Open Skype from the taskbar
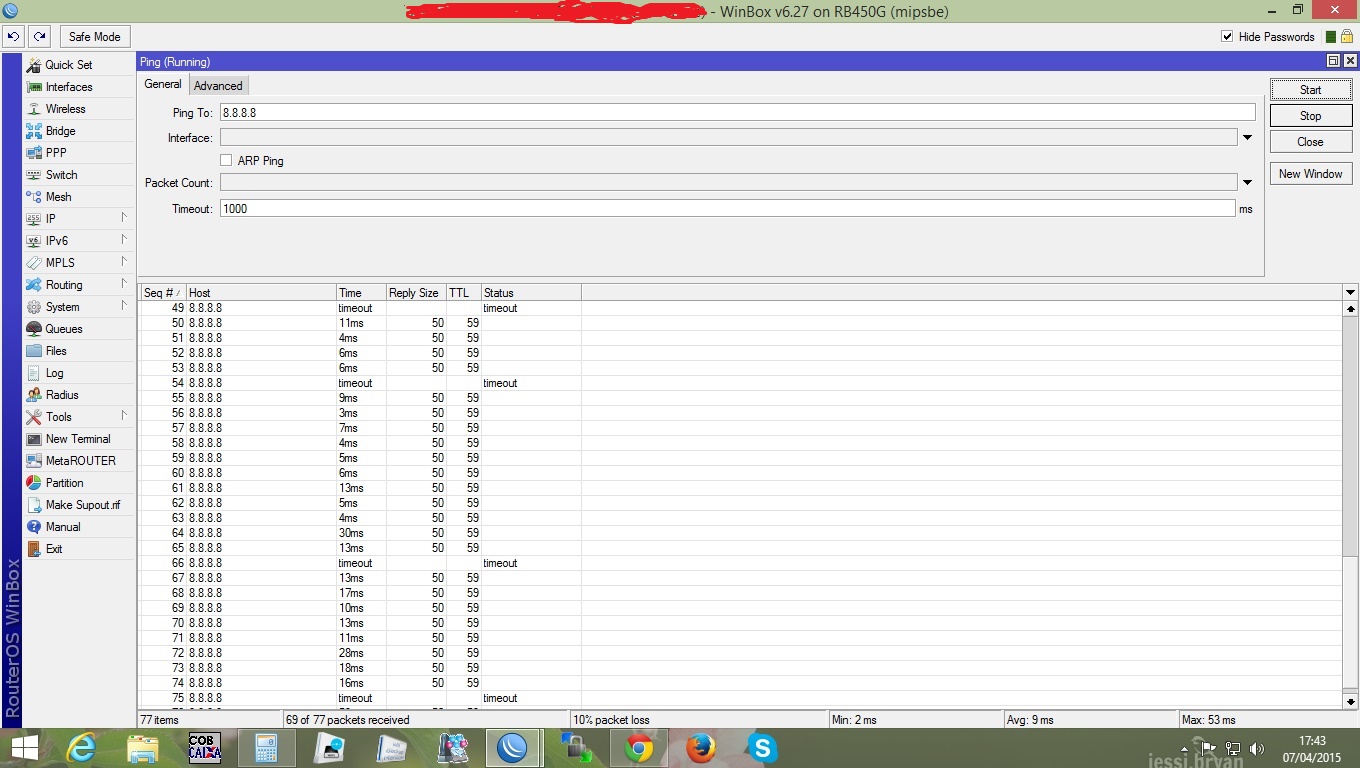The height and width of the screenshot is (768, 1360). tap(763, 748)
